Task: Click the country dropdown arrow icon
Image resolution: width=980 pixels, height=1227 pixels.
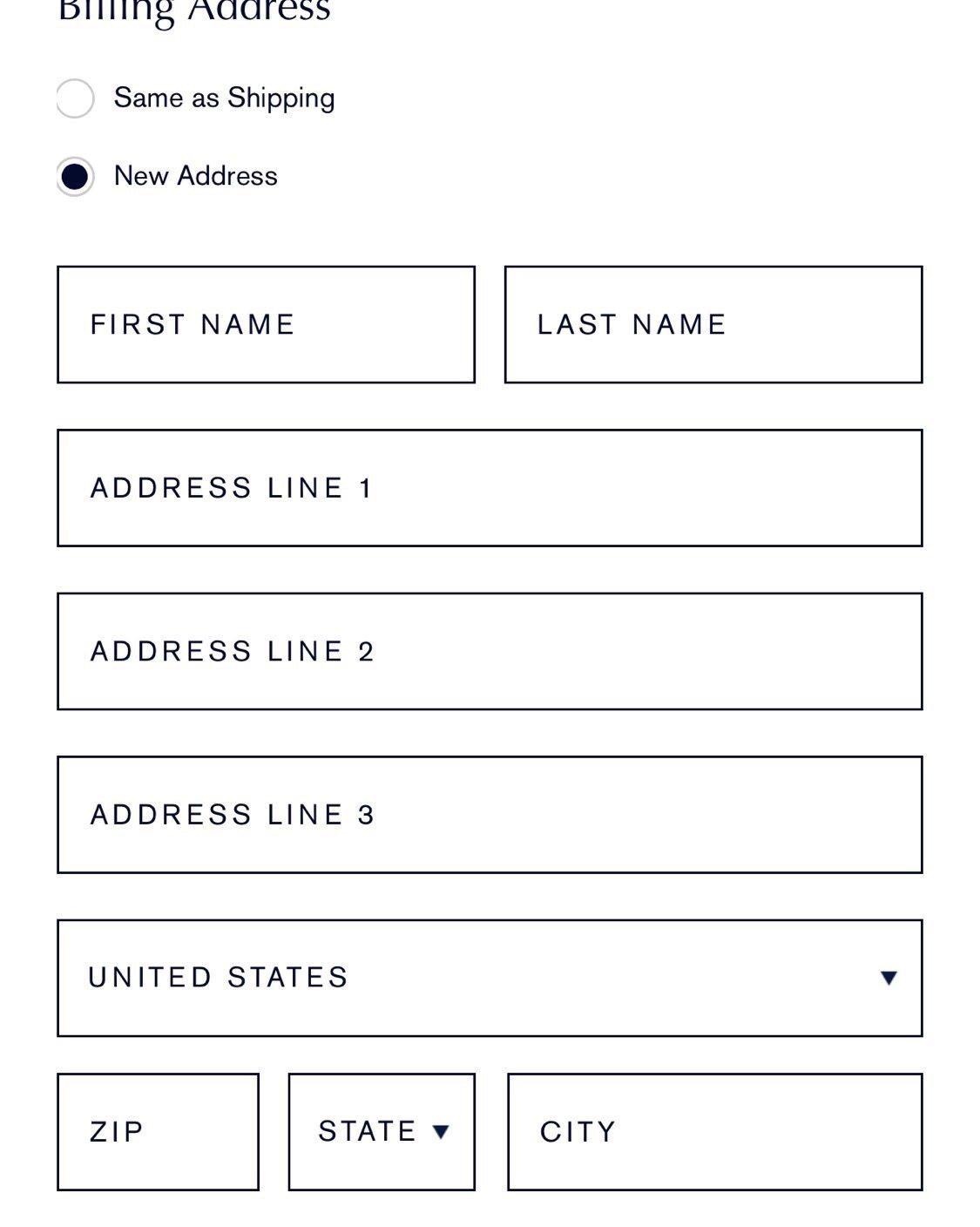Action: 889,978
